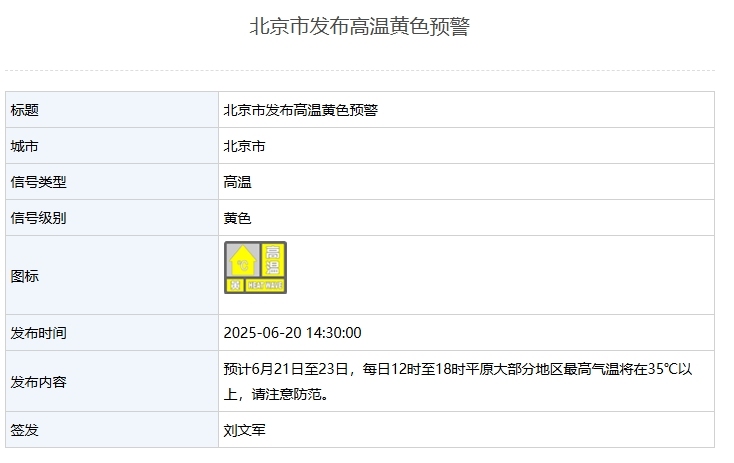Click the 2025-06-20 14:30:00 timestamp
Viewport: 734px width, 463px height.
coord(293,333)
